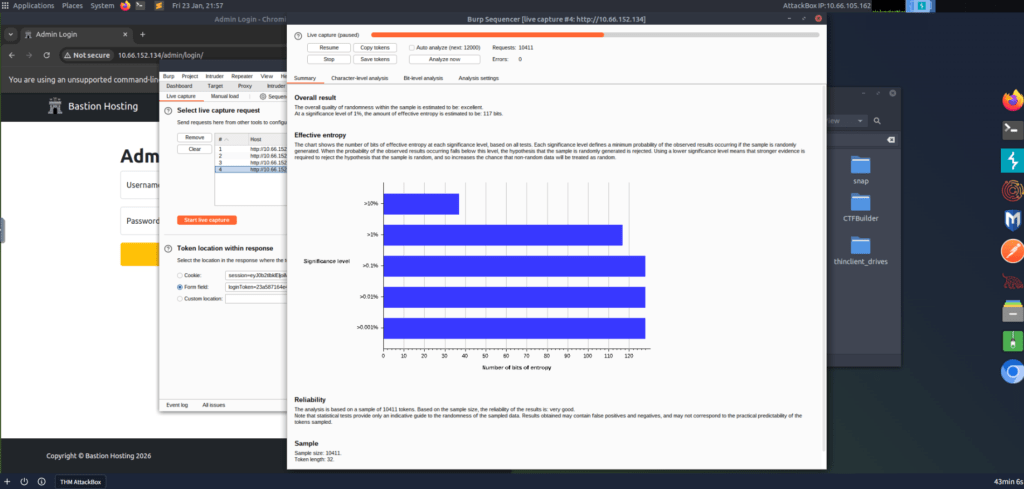Click the info icon in bottom panel

pos(41,482)
